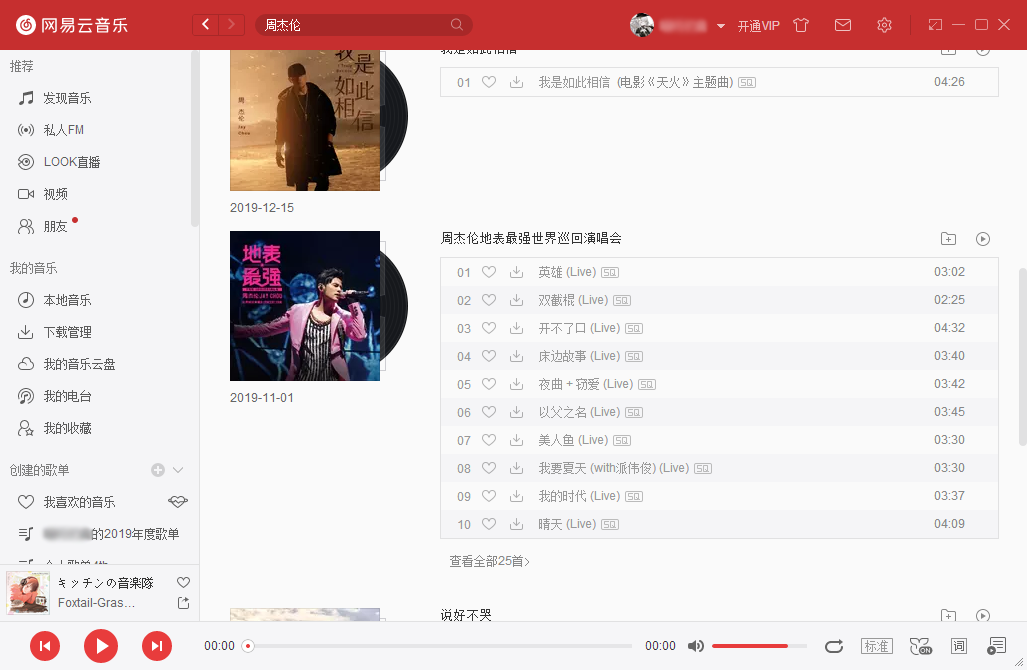Switch the loop playback mode
This screenshot has width=1027, height=670.
click(x=834, y=646)
